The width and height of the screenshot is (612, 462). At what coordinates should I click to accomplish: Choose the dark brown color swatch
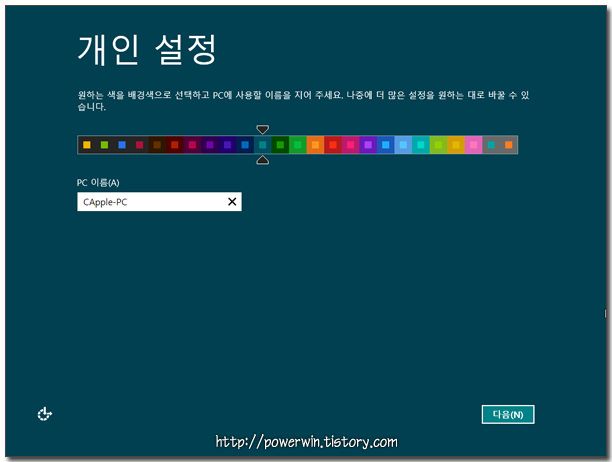157,145
